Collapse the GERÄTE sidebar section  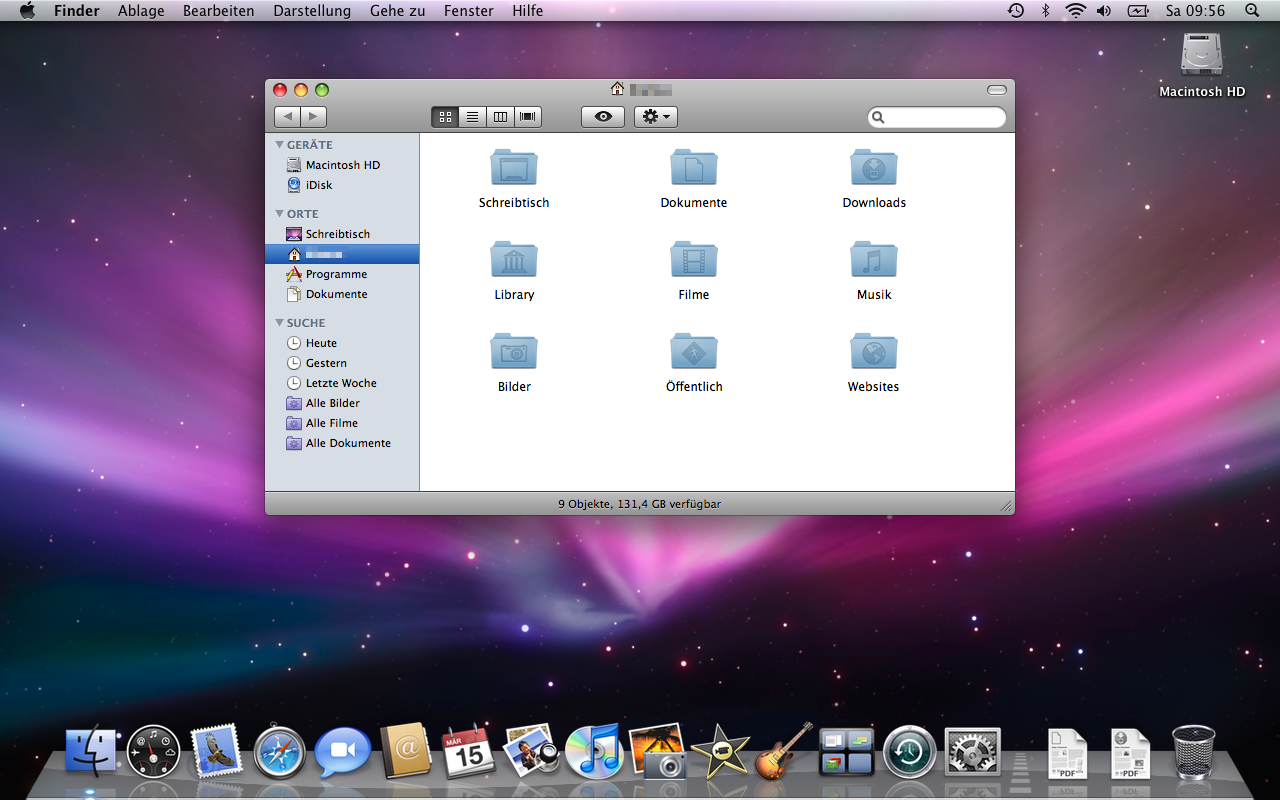coord(280,145)
